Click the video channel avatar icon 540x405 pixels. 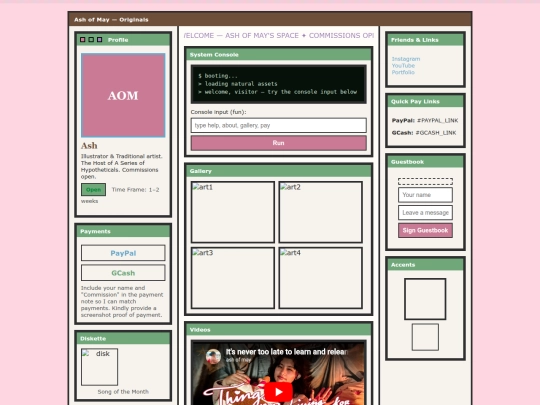(213, 356)
